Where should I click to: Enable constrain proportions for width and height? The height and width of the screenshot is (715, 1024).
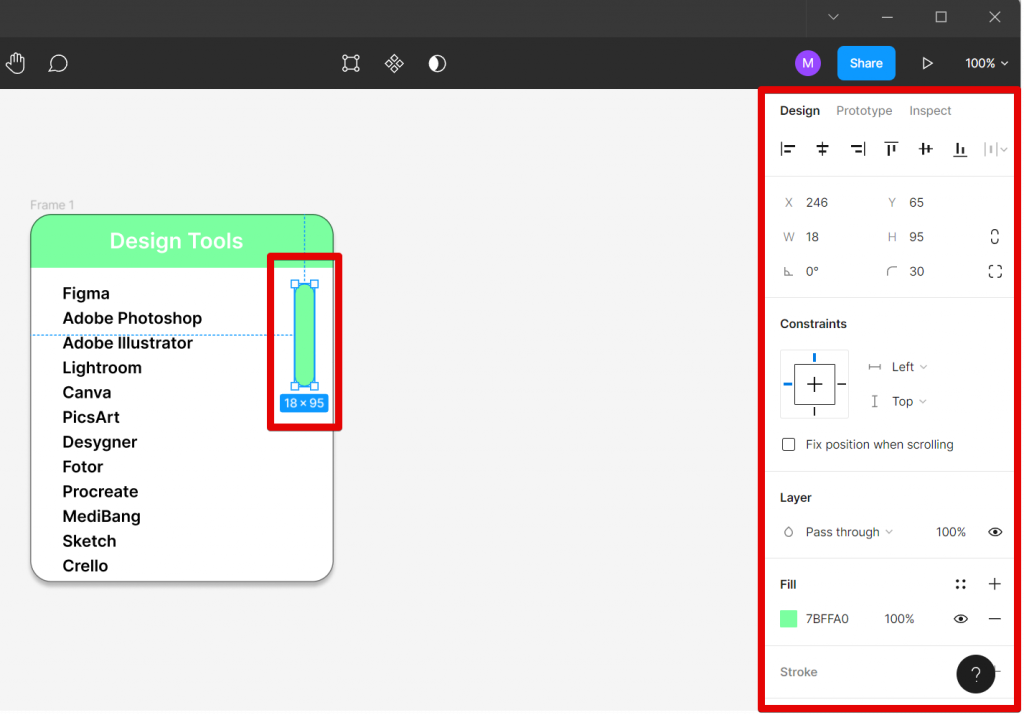click(x=995, y=236)
